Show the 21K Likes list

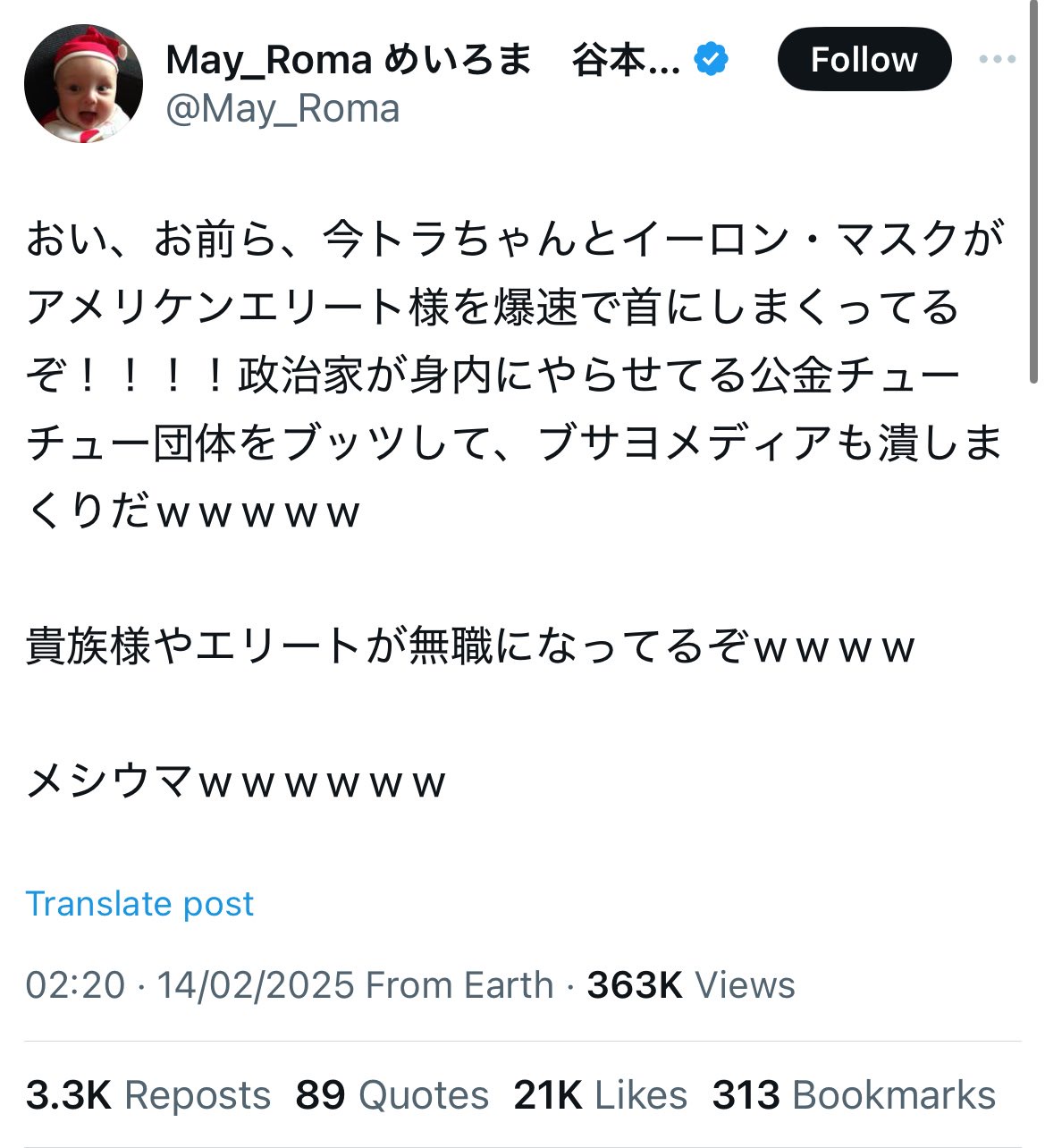[600, 1095]
